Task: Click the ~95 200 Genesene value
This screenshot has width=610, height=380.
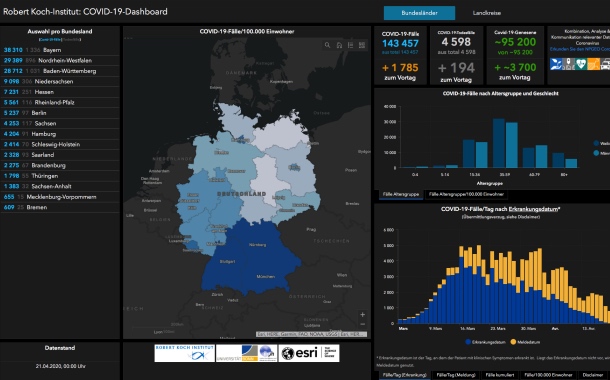Action: pos(515,42)
